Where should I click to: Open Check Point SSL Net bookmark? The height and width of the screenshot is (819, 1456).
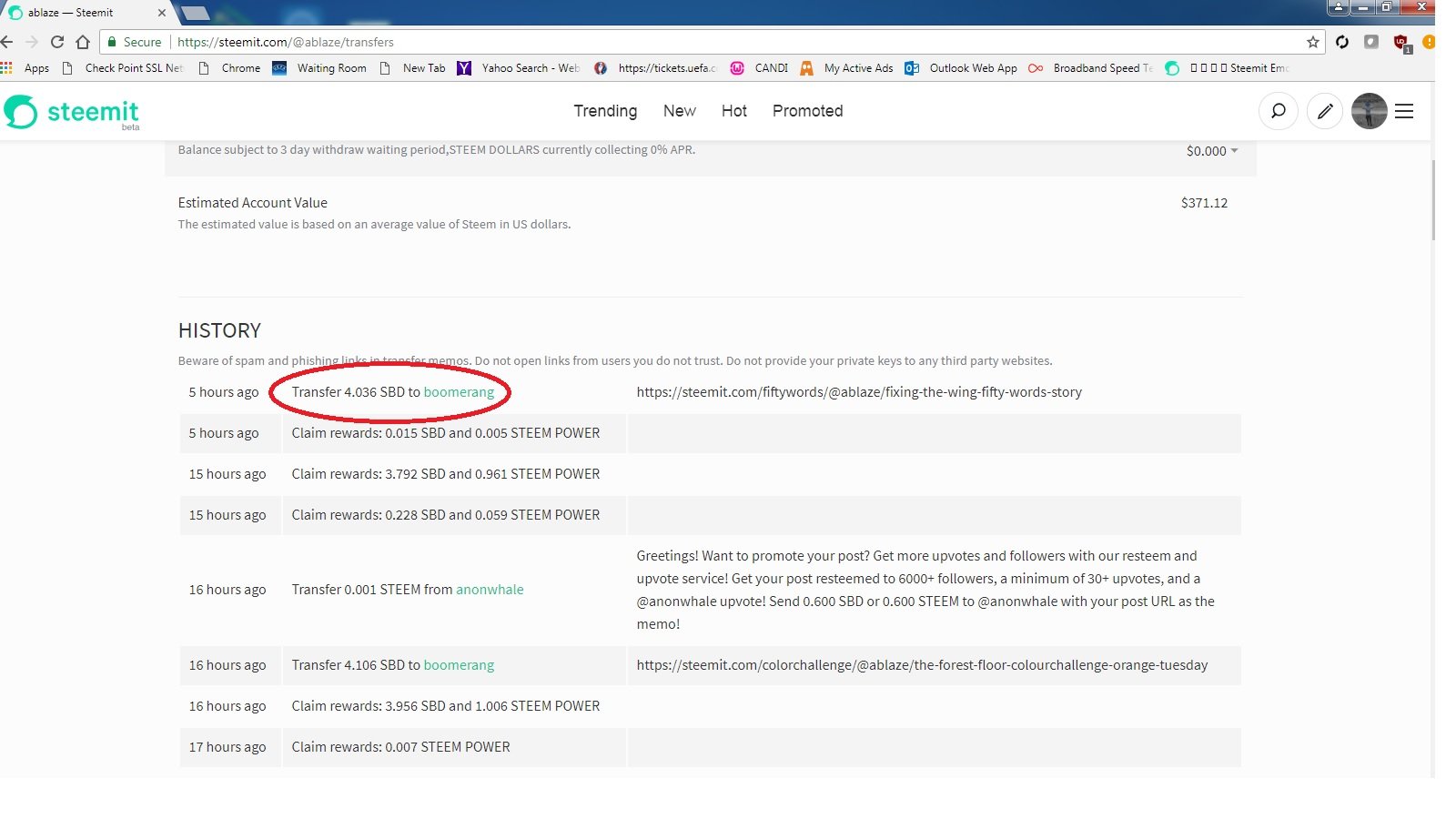coord(123,68)
